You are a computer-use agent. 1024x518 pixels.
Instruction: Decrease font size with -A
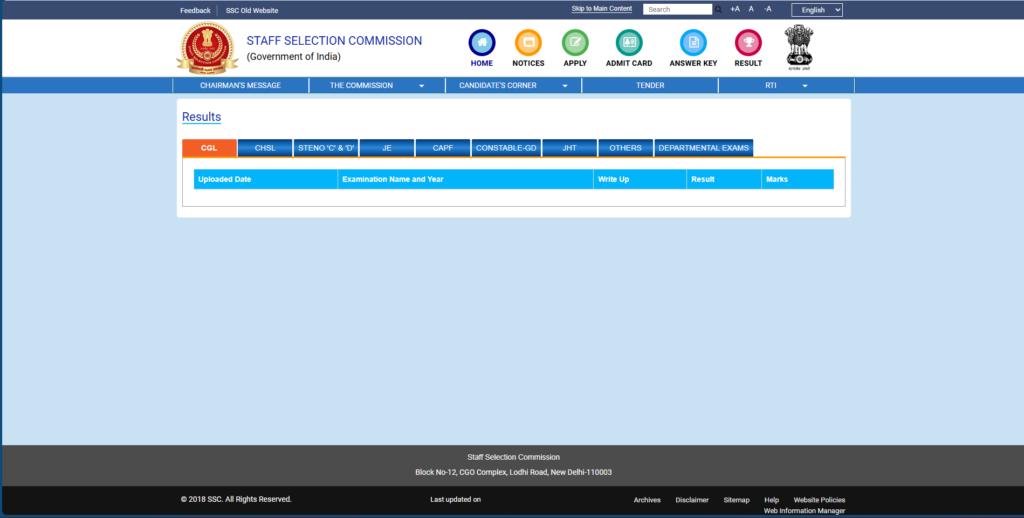coord(767,9)
